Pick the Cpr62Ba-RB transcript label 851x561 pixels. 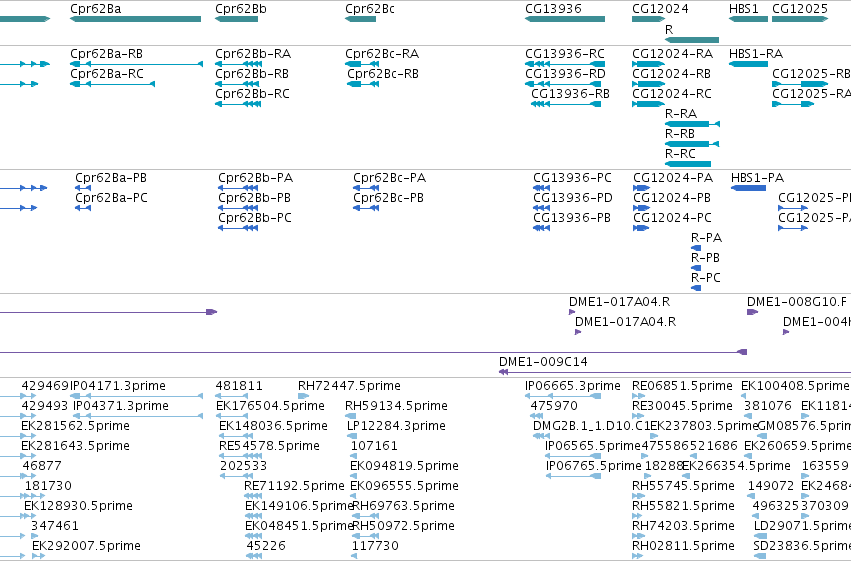106,54
